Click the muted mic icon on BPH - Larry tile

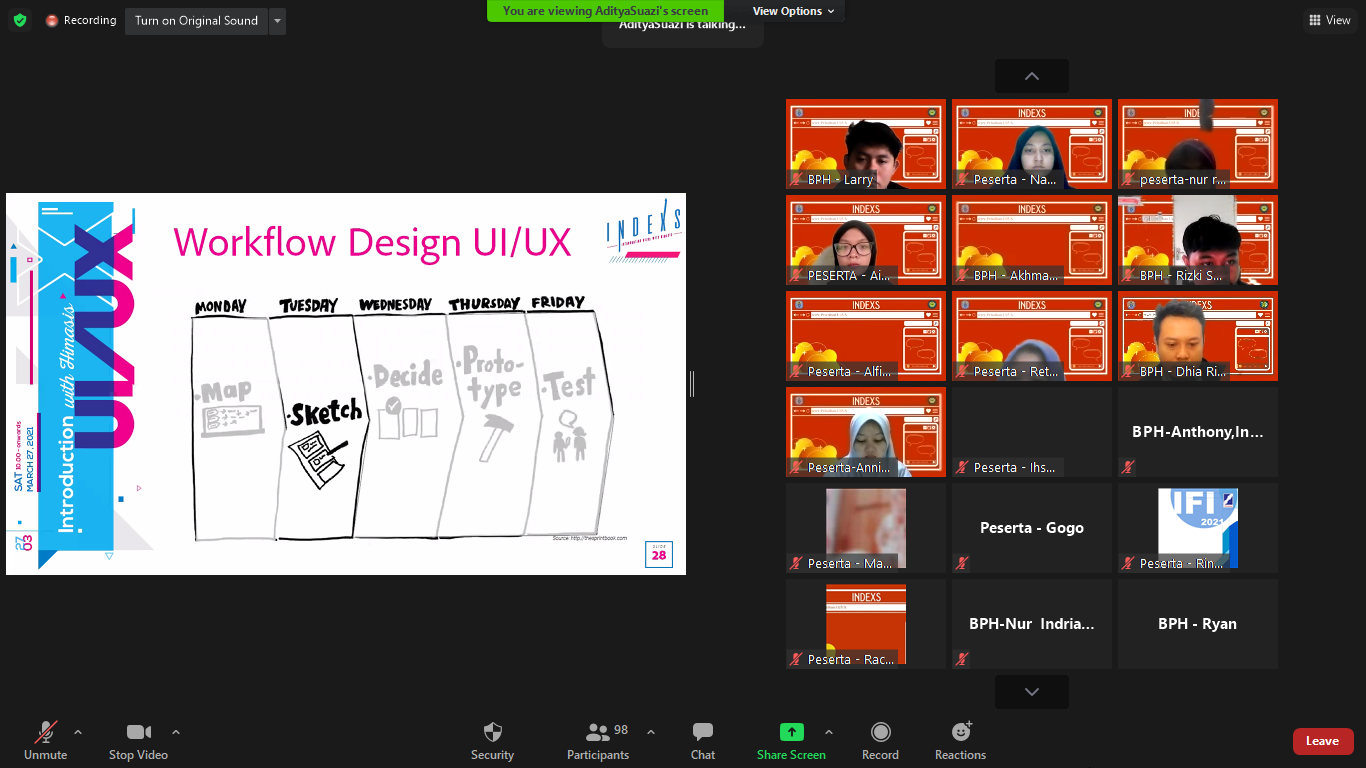(x=796, y=179)
